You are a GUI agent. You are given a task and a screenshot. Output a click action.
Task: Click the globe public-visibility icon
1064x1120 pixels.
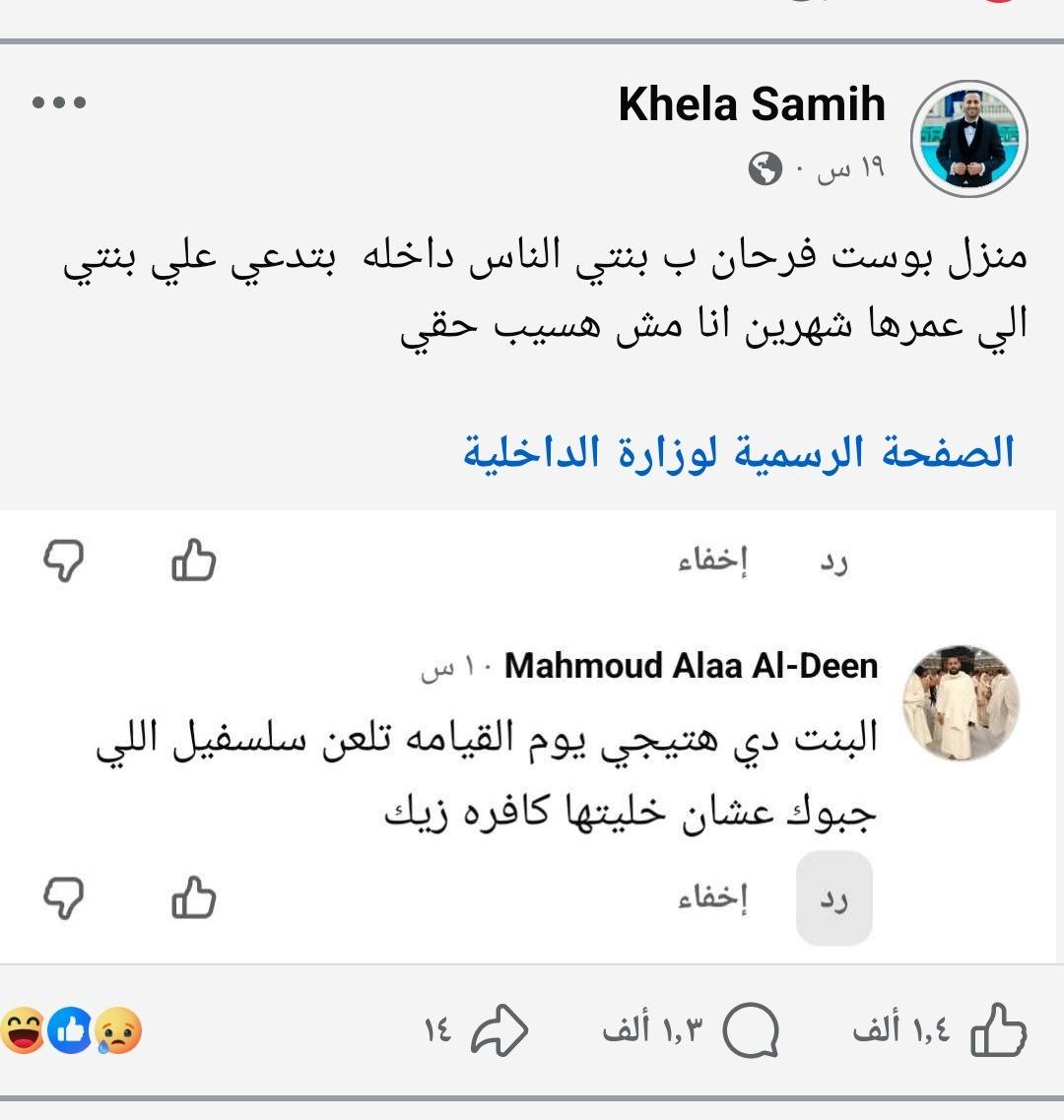tap(765, 169)
